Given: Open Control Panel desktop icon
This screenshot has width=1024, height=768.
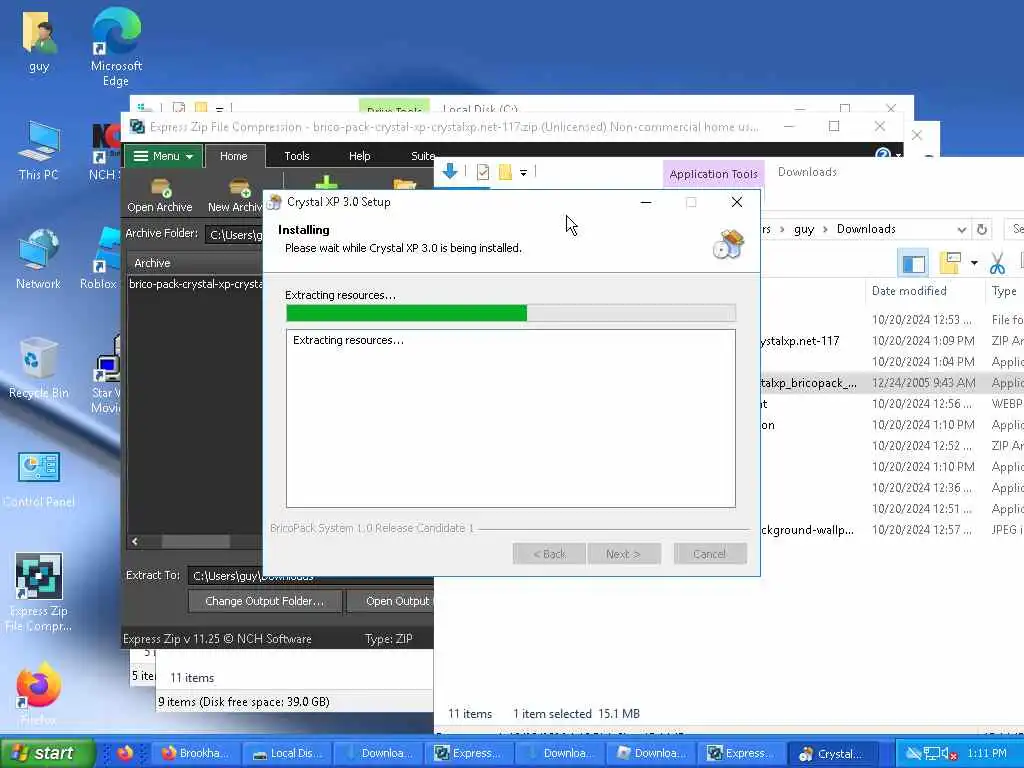Looking at the screenshot, I should [39, 480].
